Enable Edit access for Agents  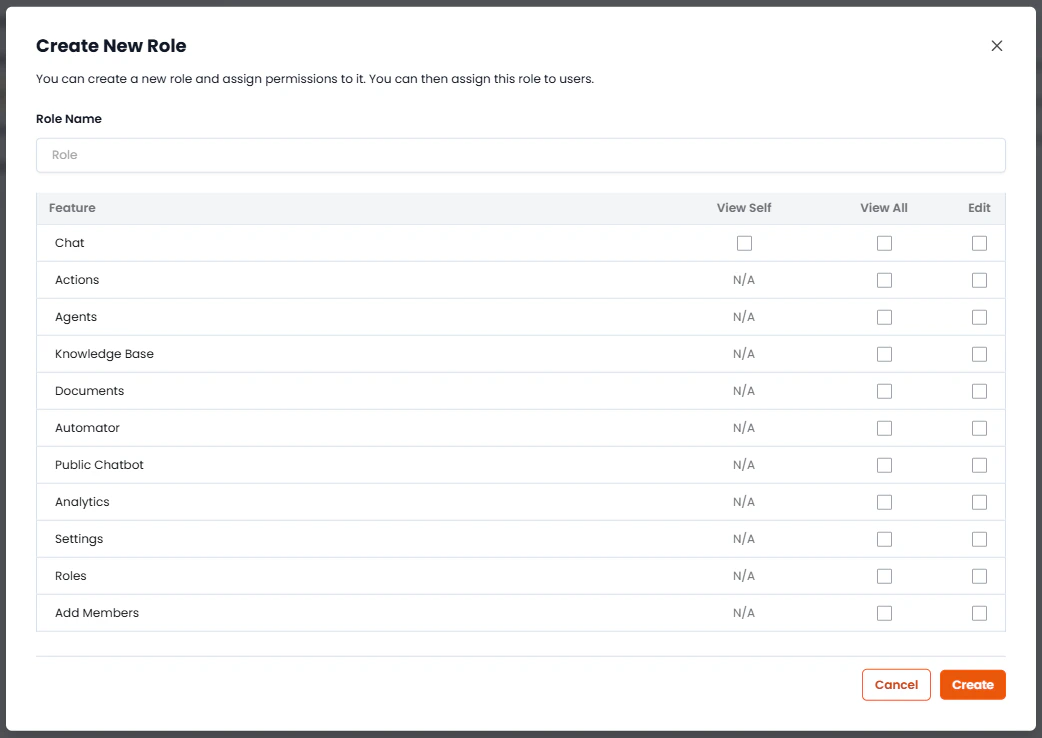[979, 317]
